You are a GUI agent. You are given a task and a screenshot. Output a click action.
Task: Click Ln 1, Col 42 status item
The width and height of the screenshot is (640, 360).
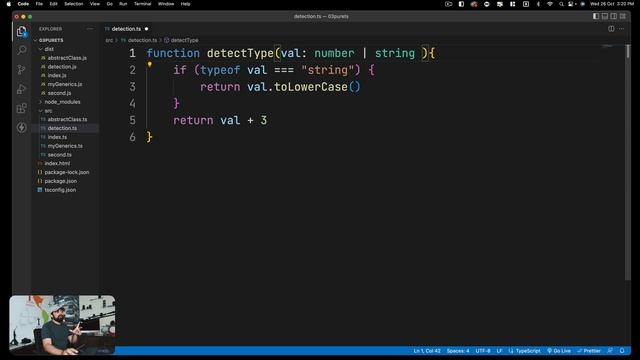427,351
